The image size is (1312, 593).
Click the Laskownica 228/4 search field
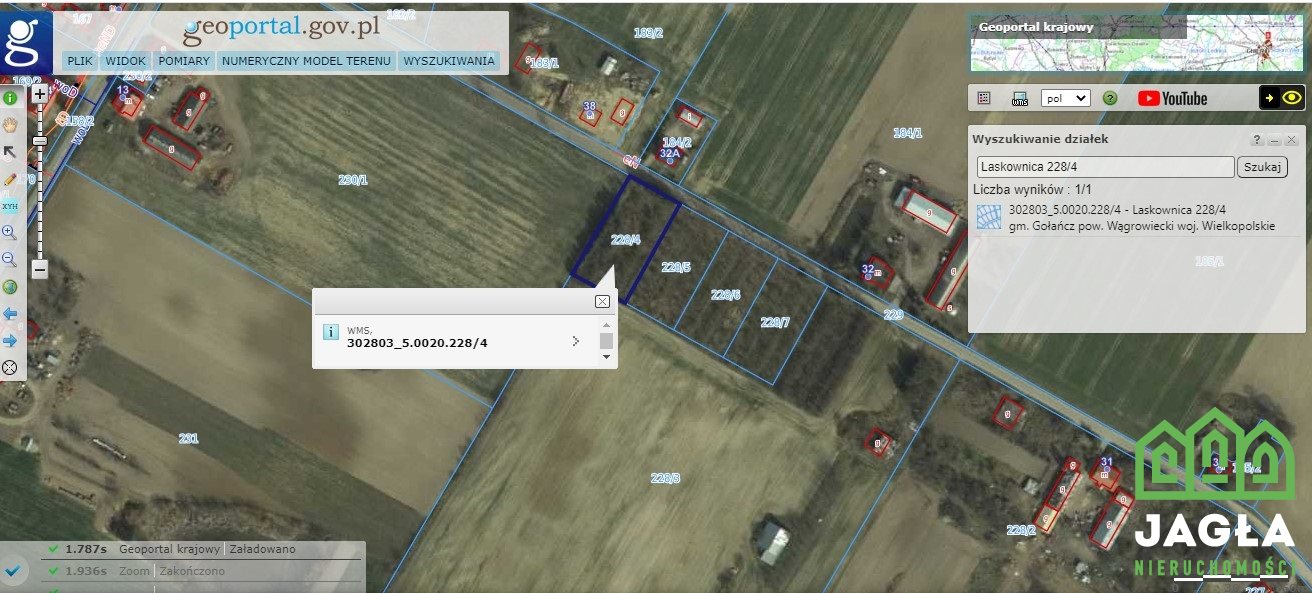point(1105,167)
